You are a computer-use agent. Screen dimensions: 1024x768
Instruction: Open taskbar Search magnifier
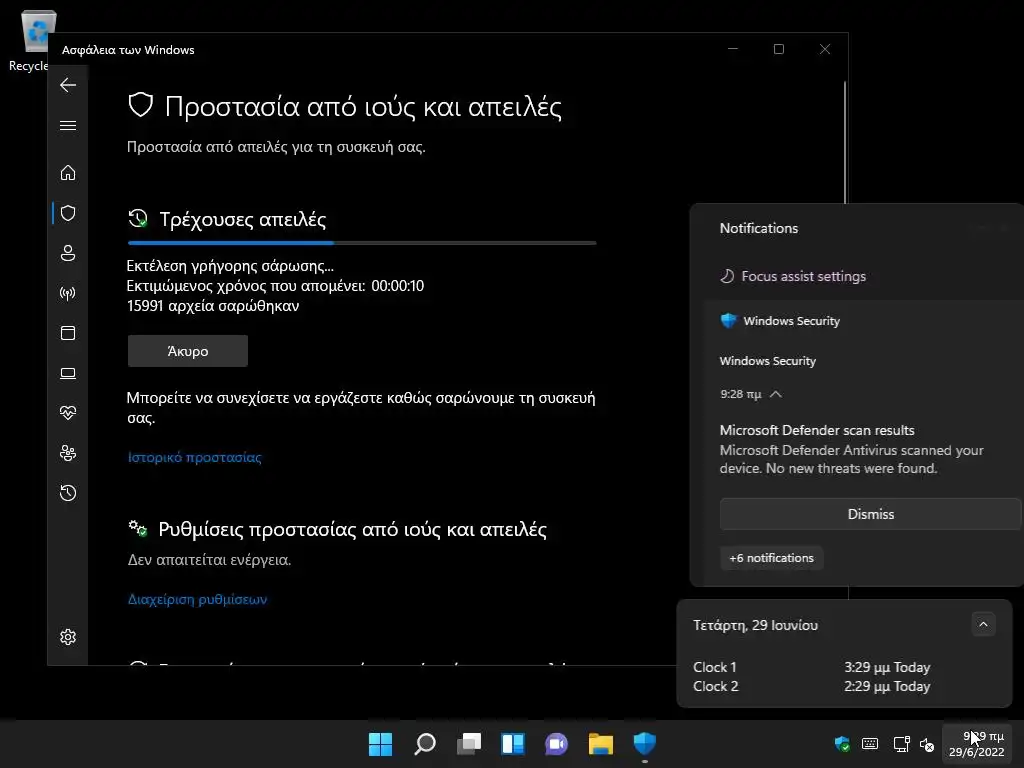pos(424,744)
